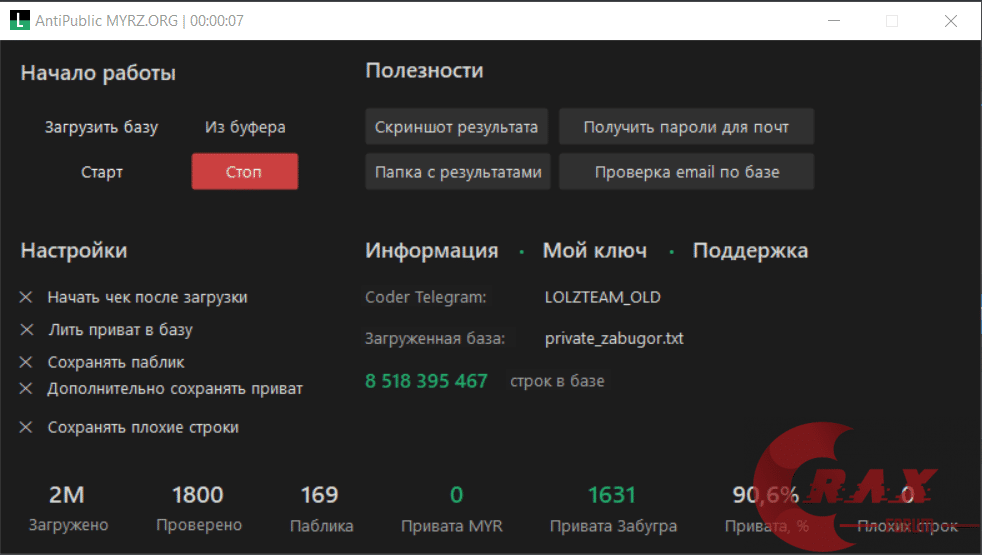Viewport: 982px width, 555px height.
Task: Click the Начало работы heading
Action: tap(98, 73)
